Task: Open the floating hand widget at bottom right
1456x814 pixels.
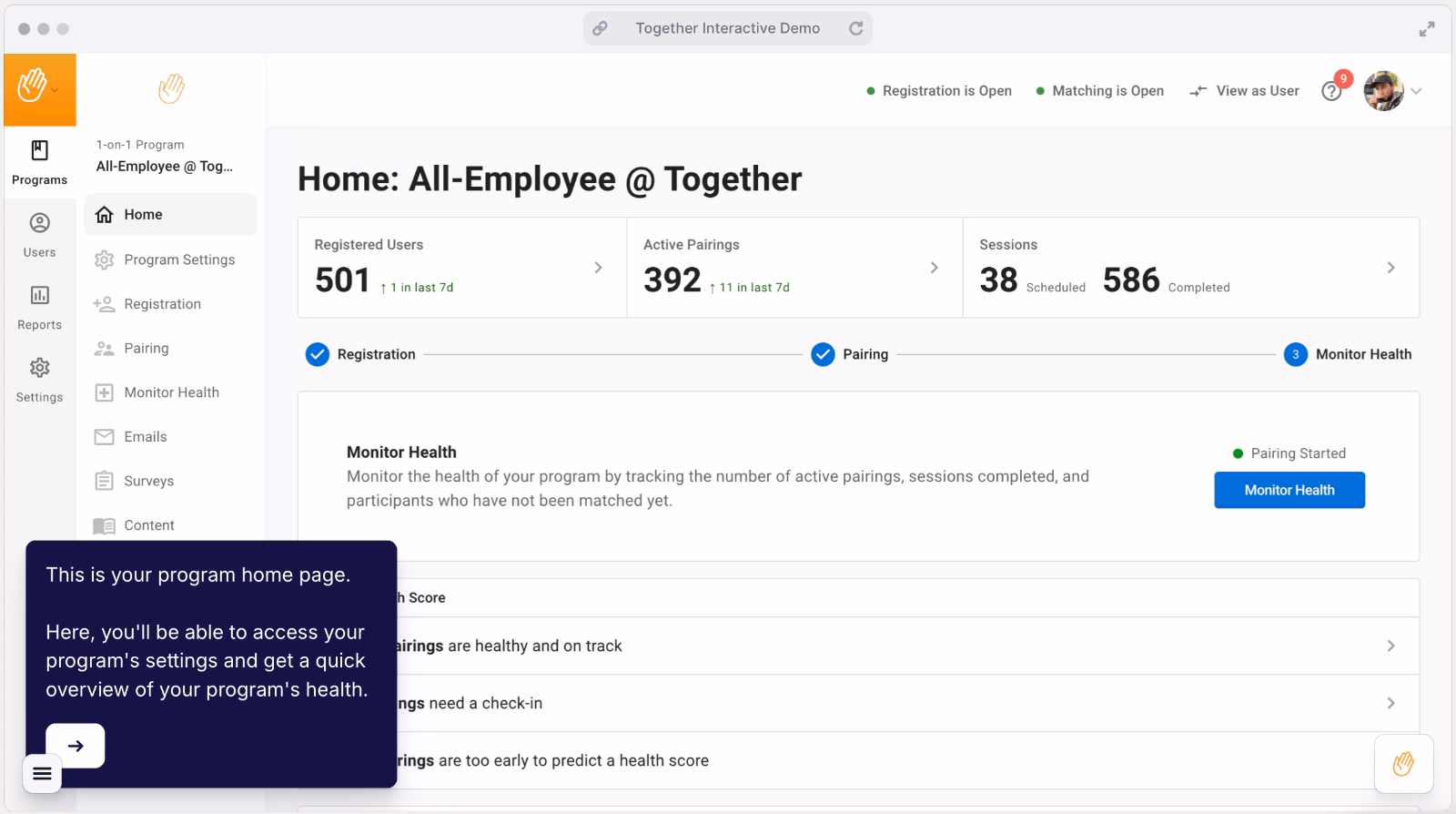Action: [x=1403, y=764]
